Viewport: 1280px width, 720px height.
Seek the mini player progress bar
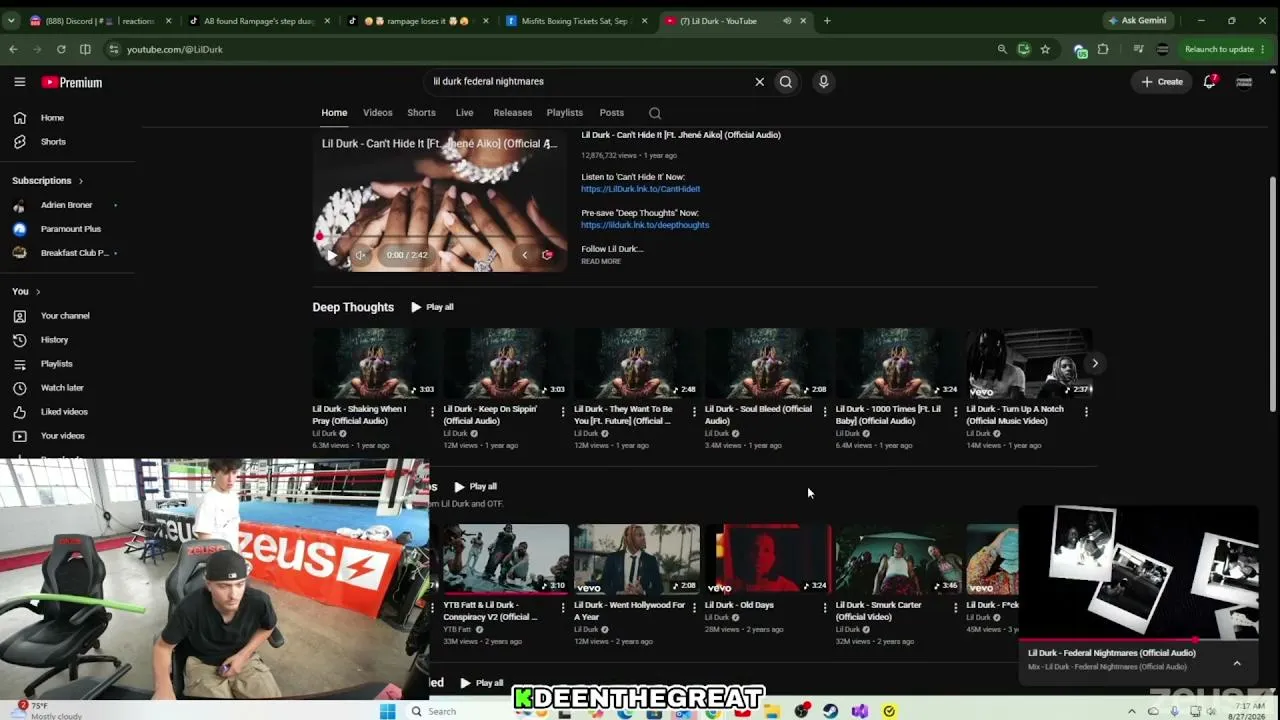click(1138, 640)
